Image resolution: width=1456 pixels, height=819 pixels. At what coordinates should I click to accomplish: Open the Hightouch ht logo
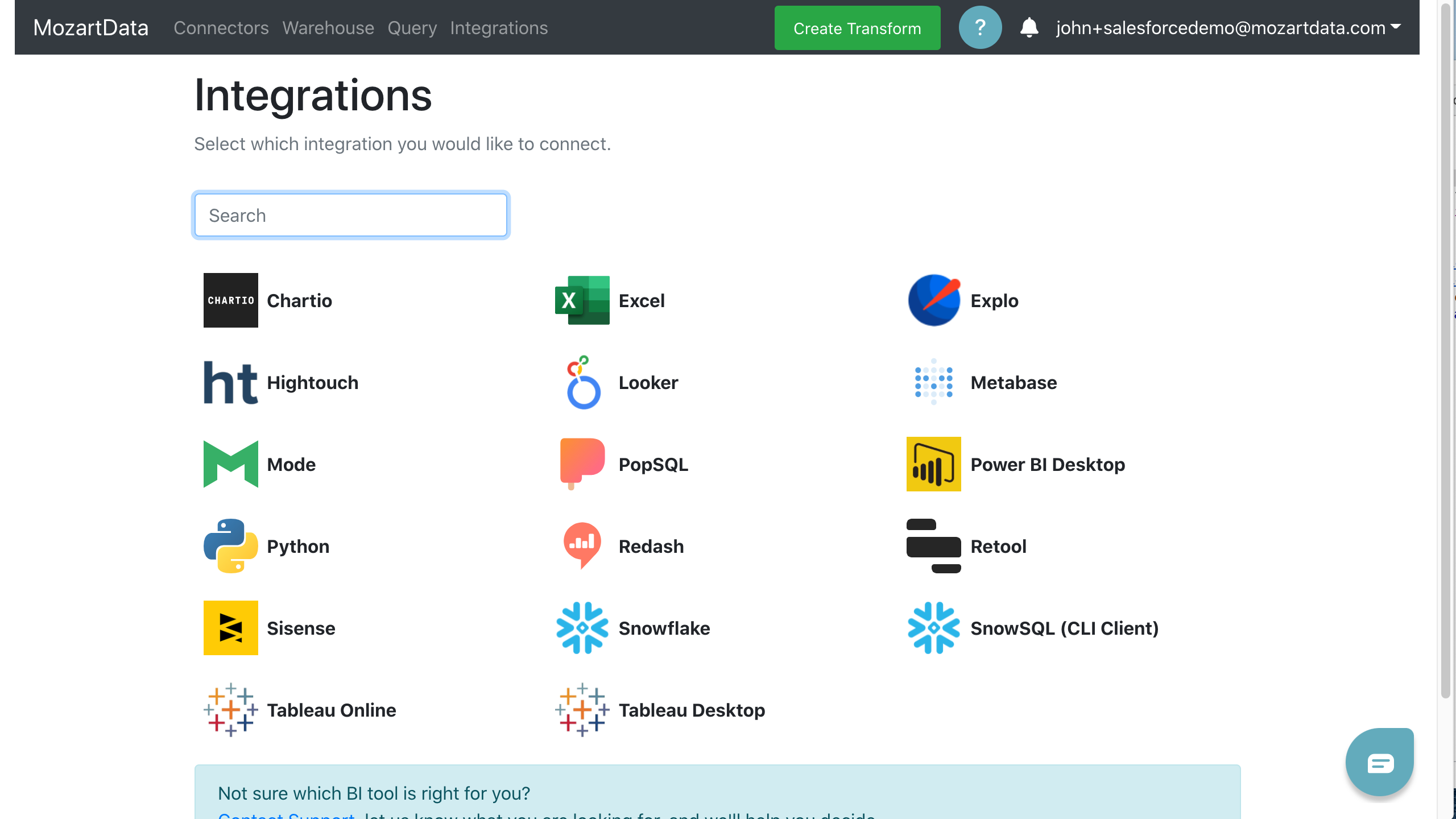click(x=230, y=382)
